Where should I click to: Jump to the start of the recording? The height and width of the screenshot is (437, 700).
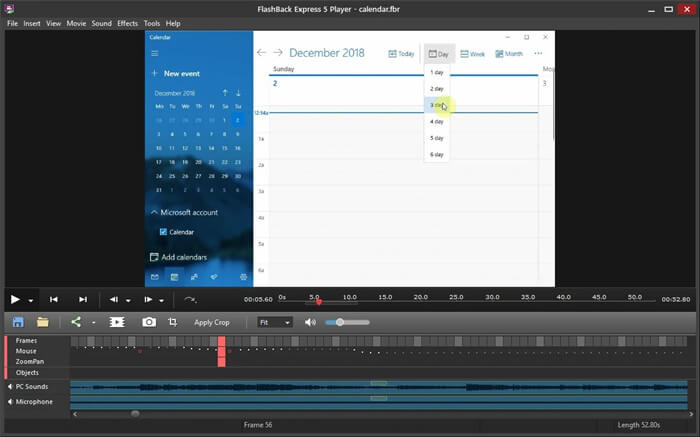click(x=54, y=299)
